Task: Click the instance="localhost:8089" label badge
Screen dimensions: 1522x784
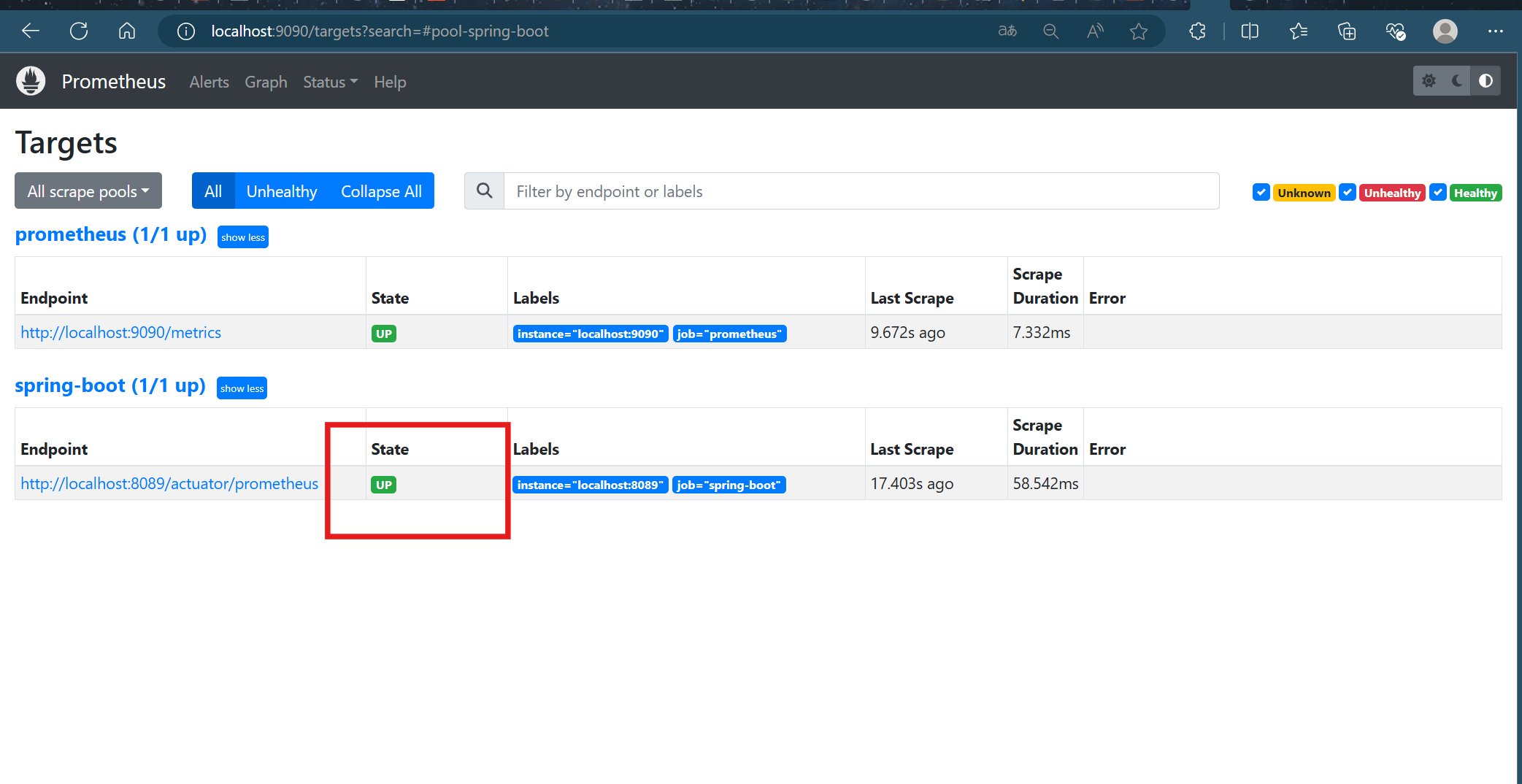Action: click(590, 485)
